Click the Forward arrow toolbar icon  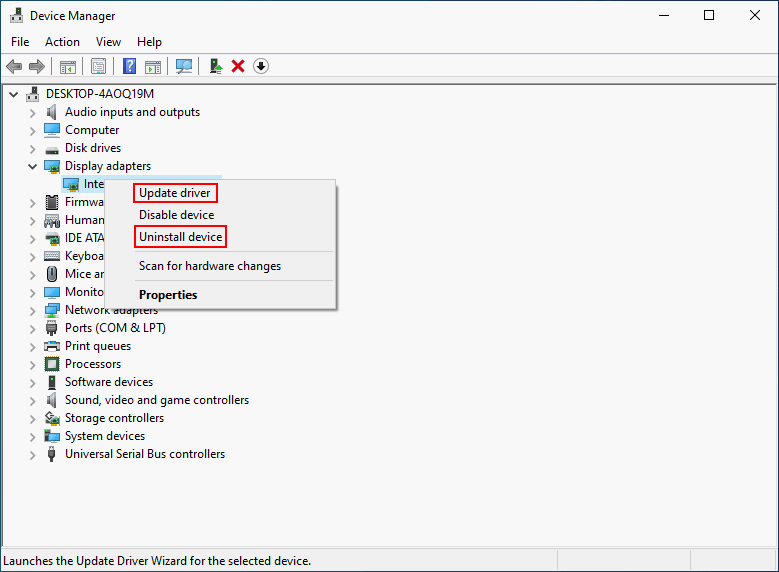click(x=37, y=66)
